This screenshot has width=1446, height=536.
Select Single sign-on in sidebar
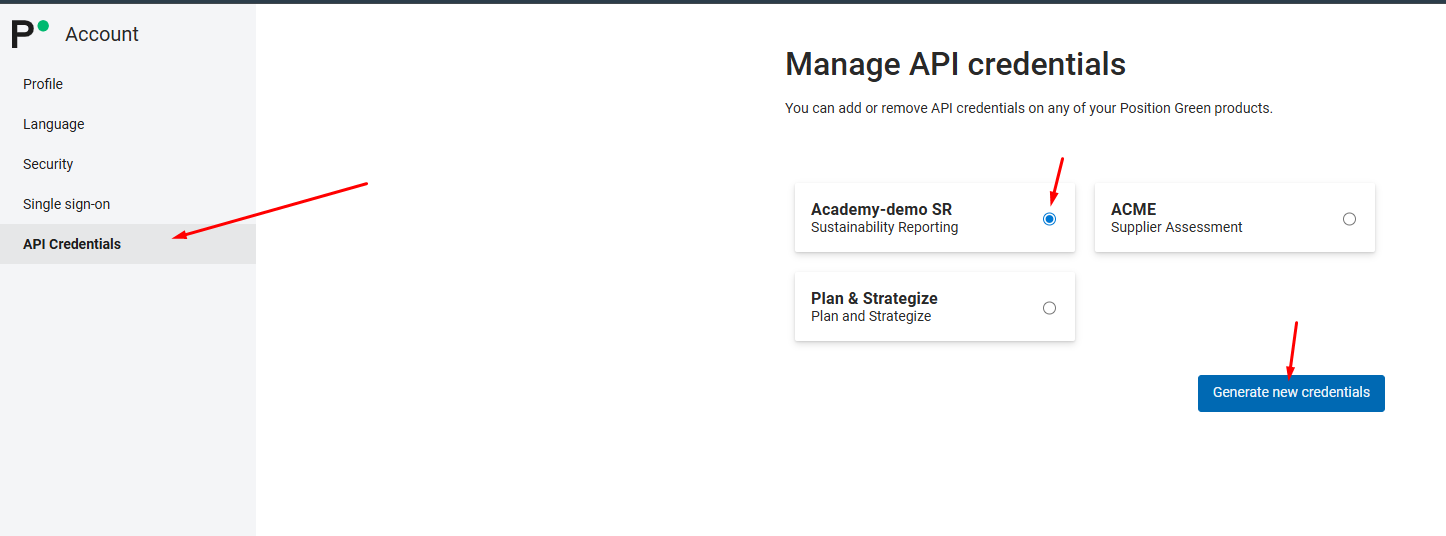128,204
